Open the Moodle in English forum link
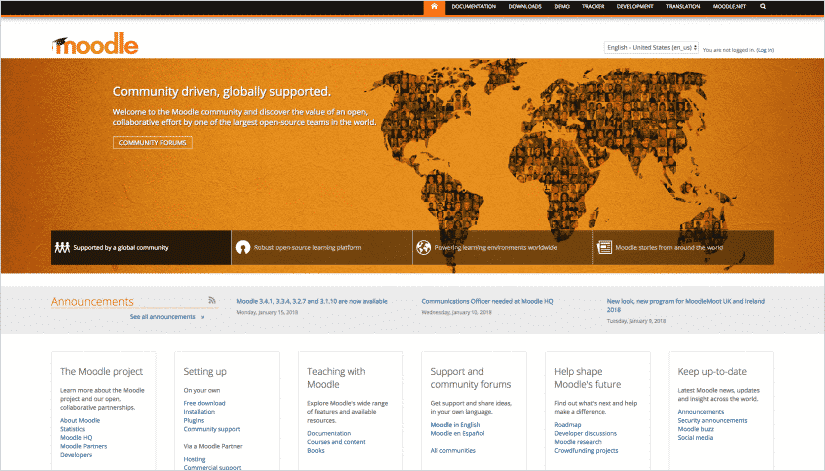Image resolution: width=825 pixels, height=471 pixels. click(455, 425)
